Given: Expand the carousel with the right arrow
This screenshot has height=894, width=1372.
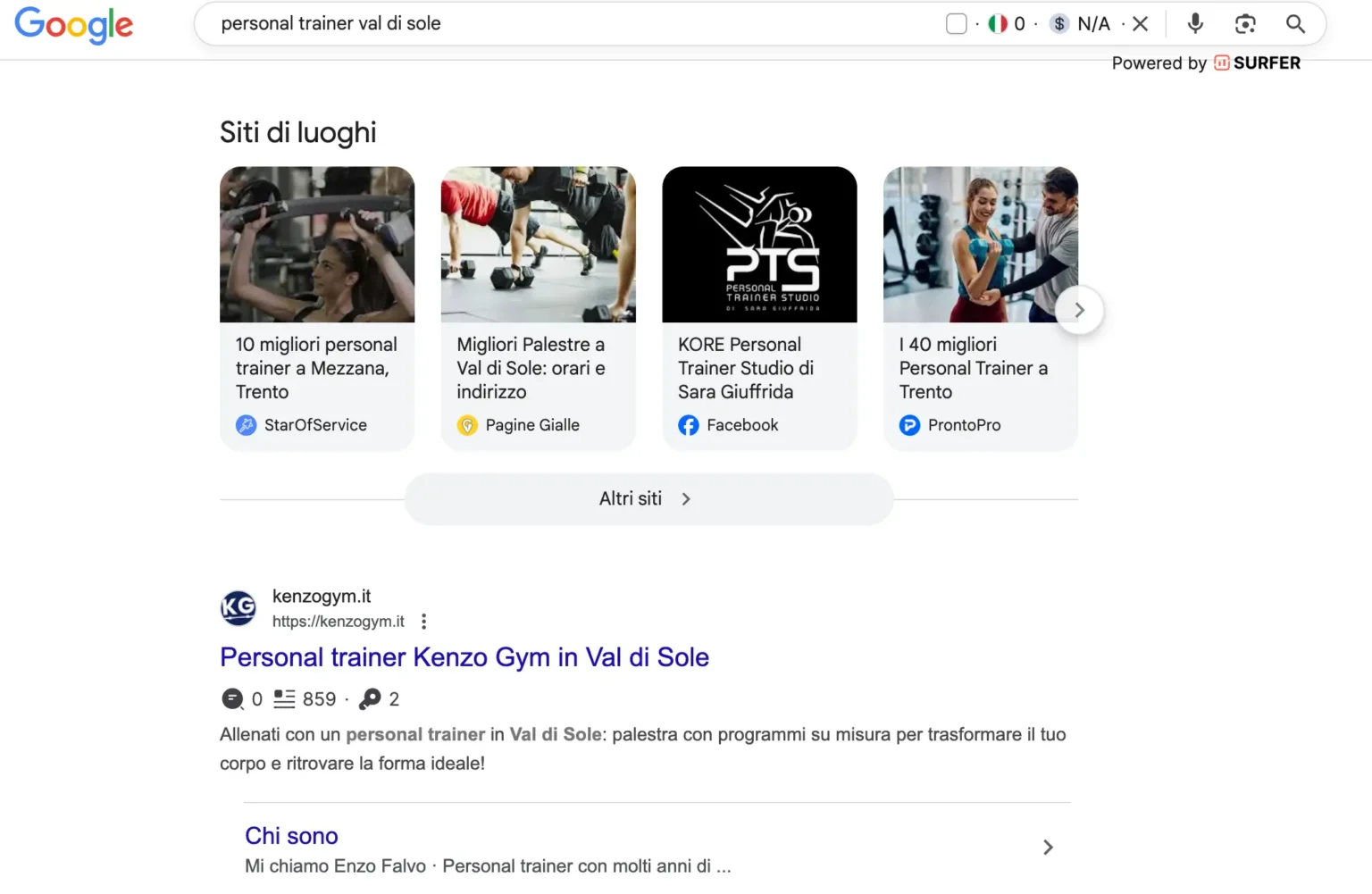Looking at the screenshot, I should point(1080,309).
